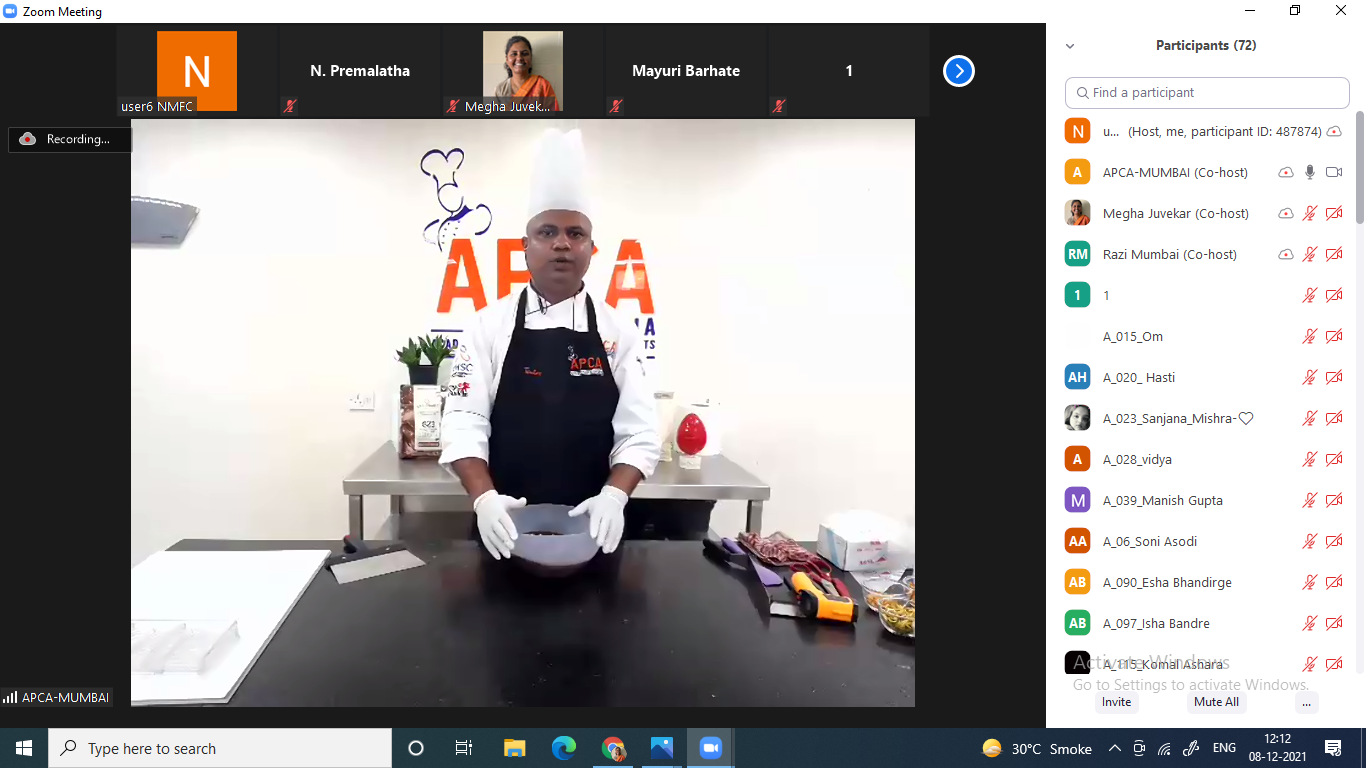The height and width of the screenshot is (768, 1366).
Task: Open the more options '...' button
Action: pyautogui.click(x=1306, y=702)
